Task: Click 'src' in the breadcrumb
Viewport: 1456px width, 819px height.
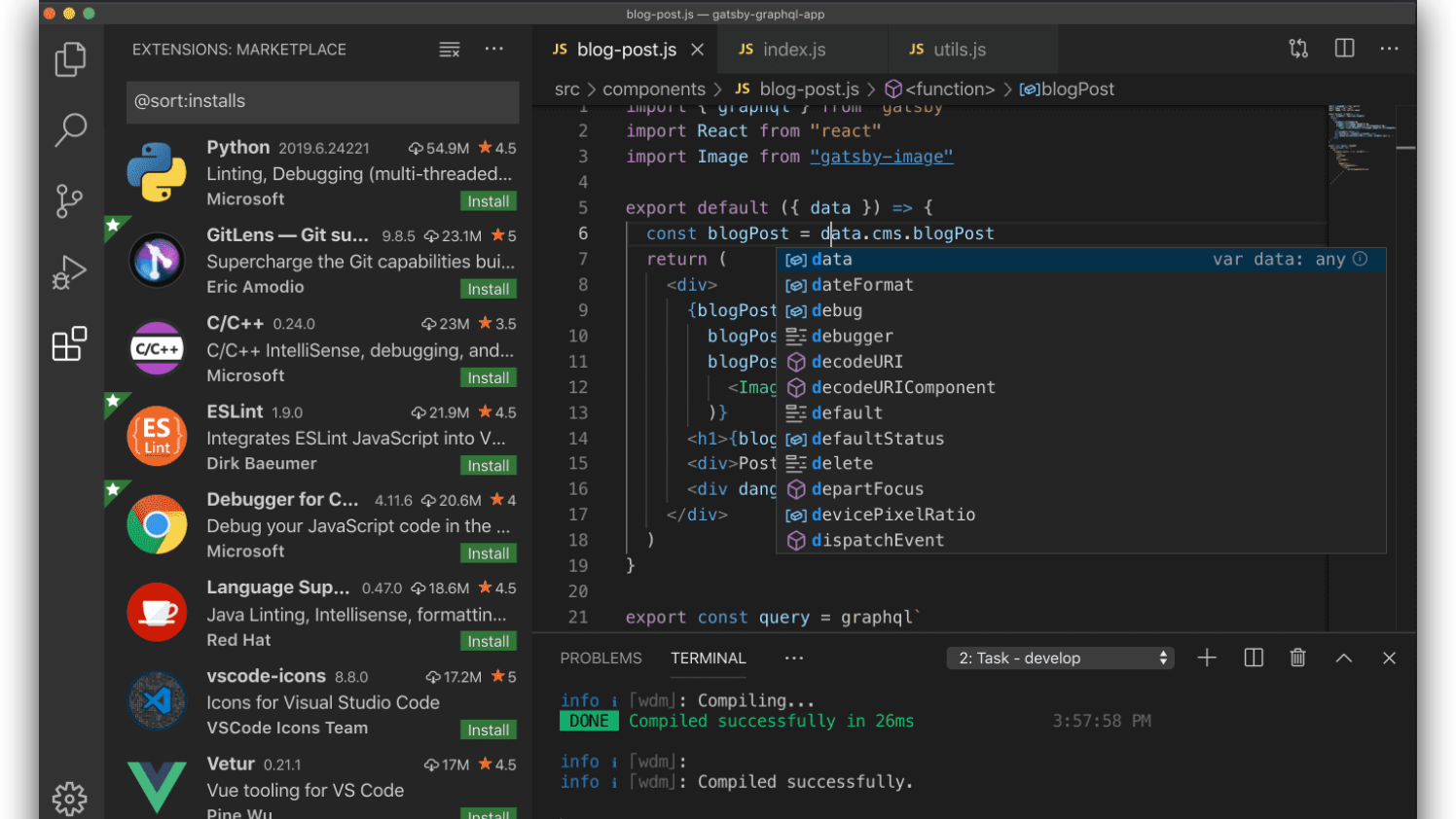Action: coord(567,89)
